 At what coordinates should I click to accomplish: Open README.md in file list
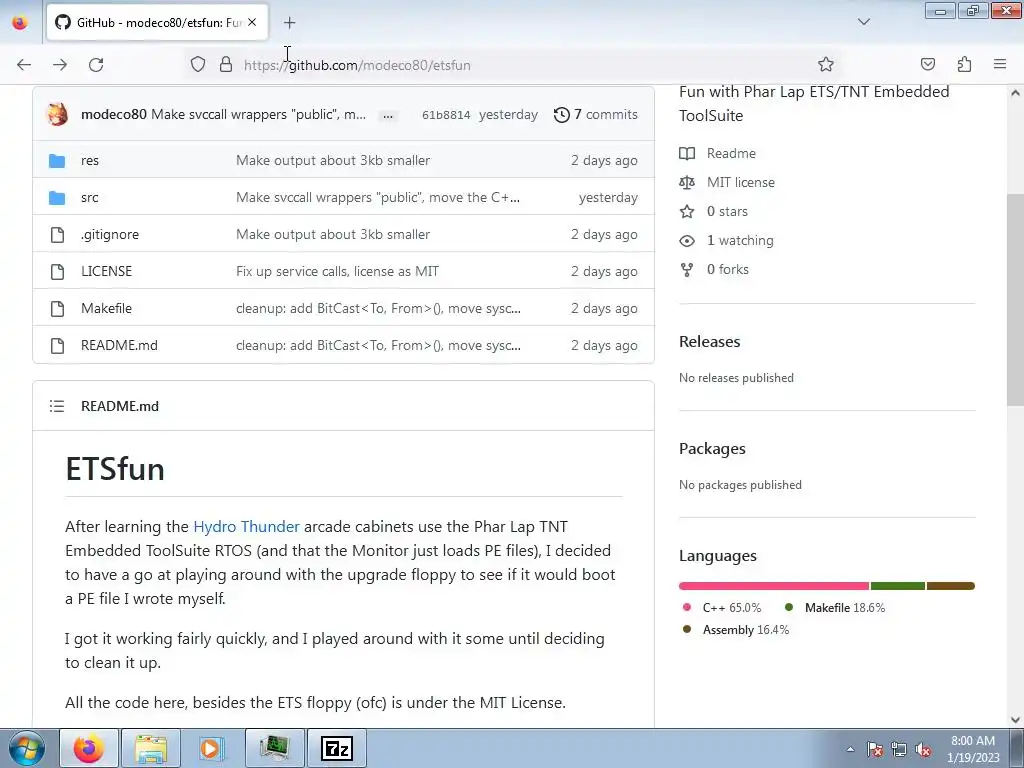click(120, 345)
